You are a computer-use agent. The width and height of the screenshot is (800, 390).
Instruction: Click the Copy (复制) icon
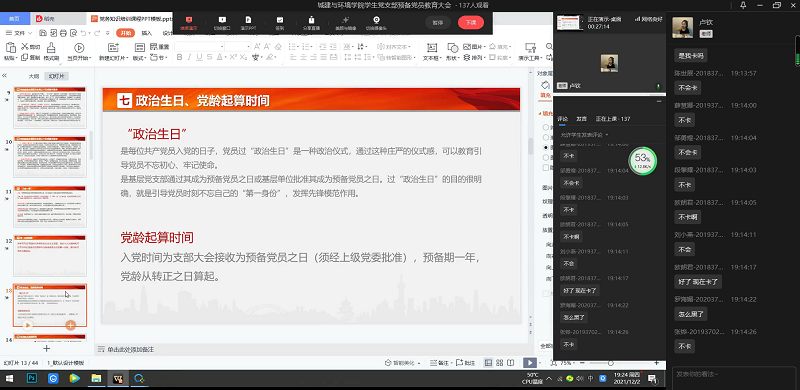(24, 58)
